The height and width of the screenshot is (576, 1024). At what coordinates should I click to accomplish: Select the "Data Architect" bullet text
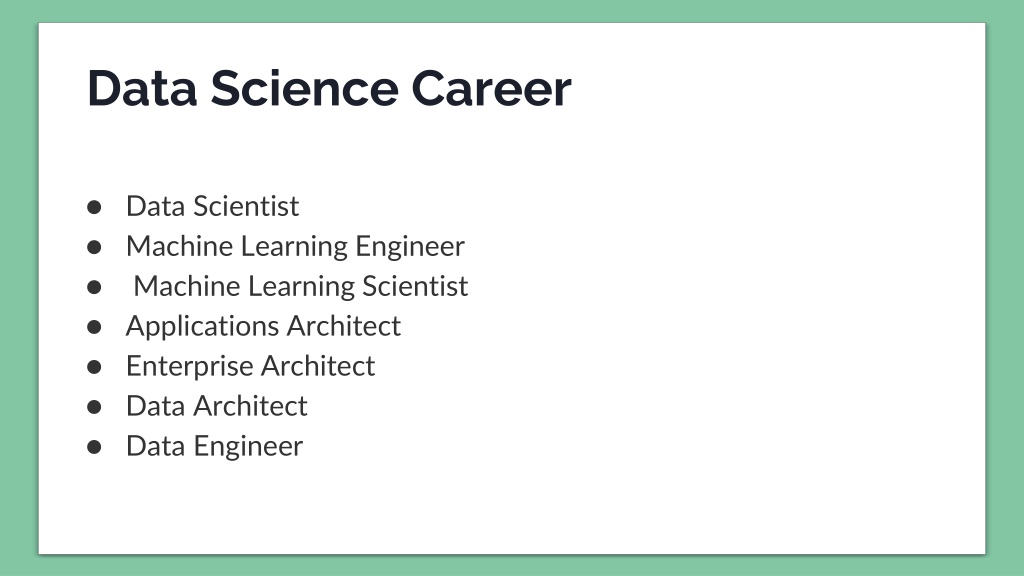[x=217, y=406]
